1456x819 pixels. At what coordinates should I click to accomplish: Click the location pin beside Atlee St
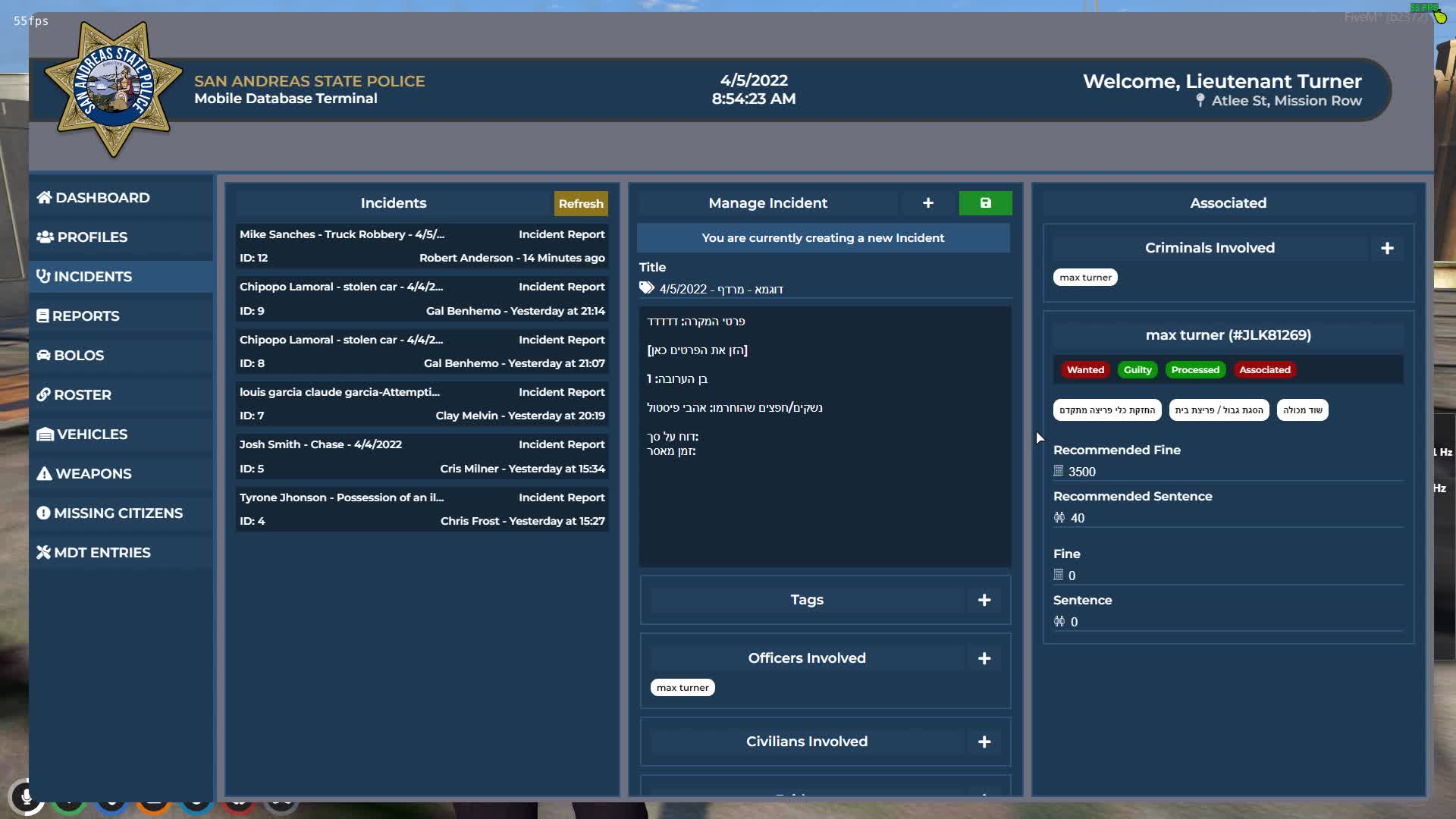[1200, 101]
